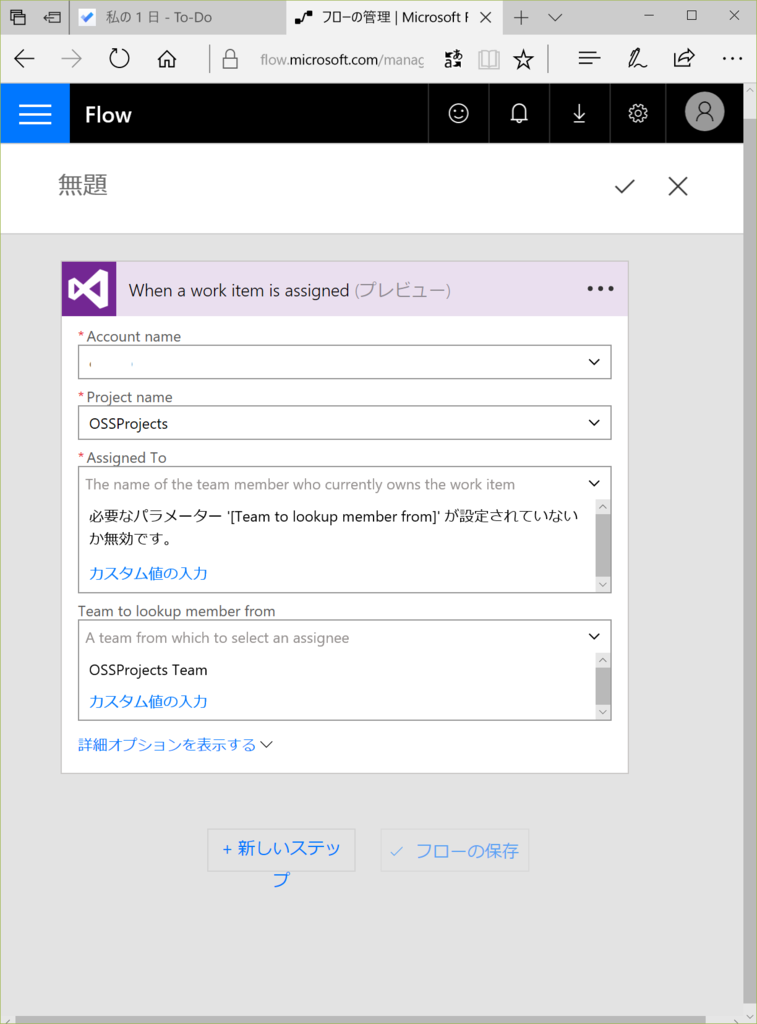Cancel with the X icon beside title
This screenshot has width=757, height=1024.
(678, 186)
